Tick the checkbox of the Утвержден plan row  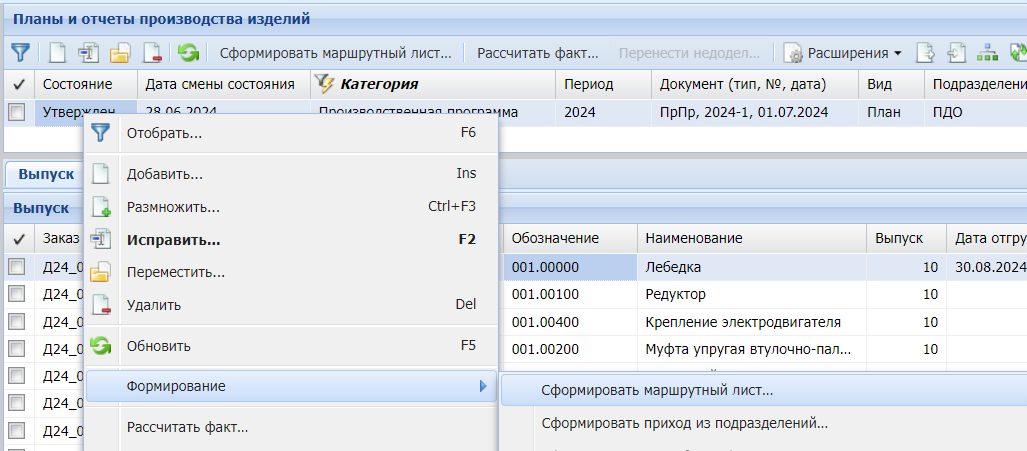pos(17,113)
